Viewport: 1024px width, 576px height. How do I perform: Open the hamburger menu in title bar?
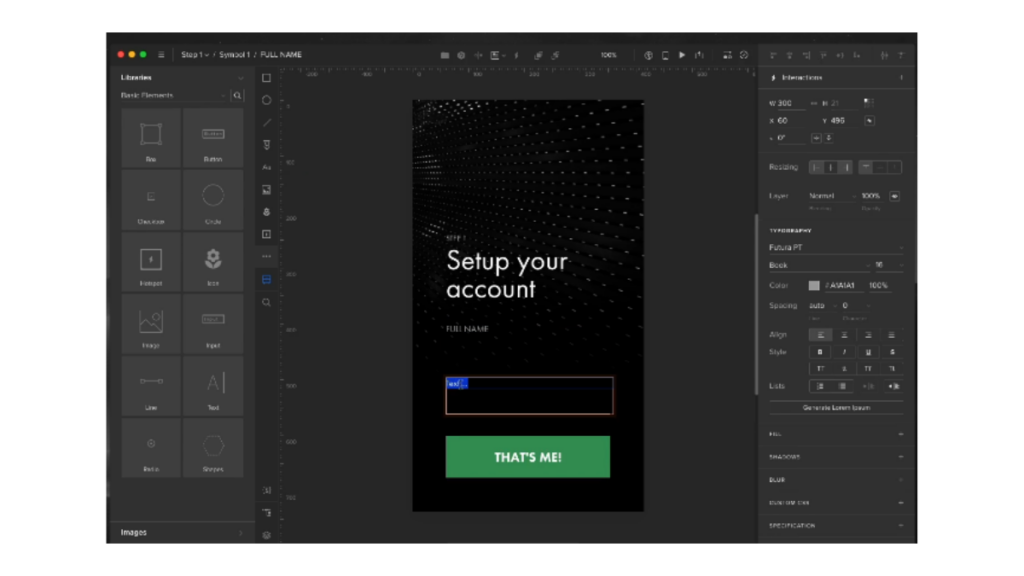click(161, 55)
